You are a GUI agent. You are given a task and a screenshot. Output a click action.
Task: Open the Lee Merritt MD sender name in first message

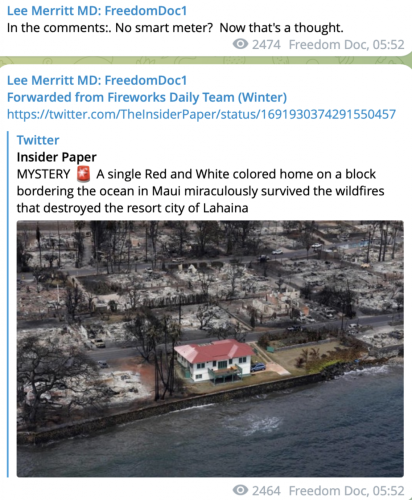(97, 11)
